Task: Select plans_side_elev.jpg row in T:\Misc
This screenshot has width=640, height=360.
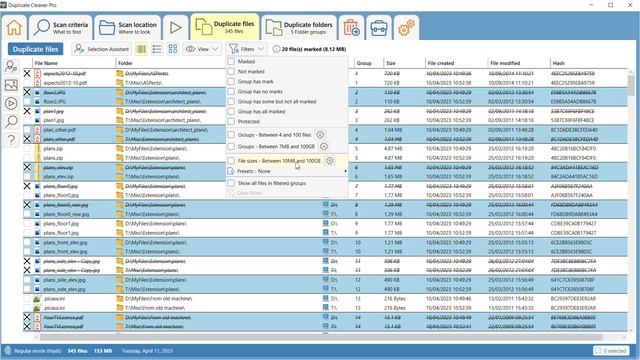Action: (x=325, y=289)
